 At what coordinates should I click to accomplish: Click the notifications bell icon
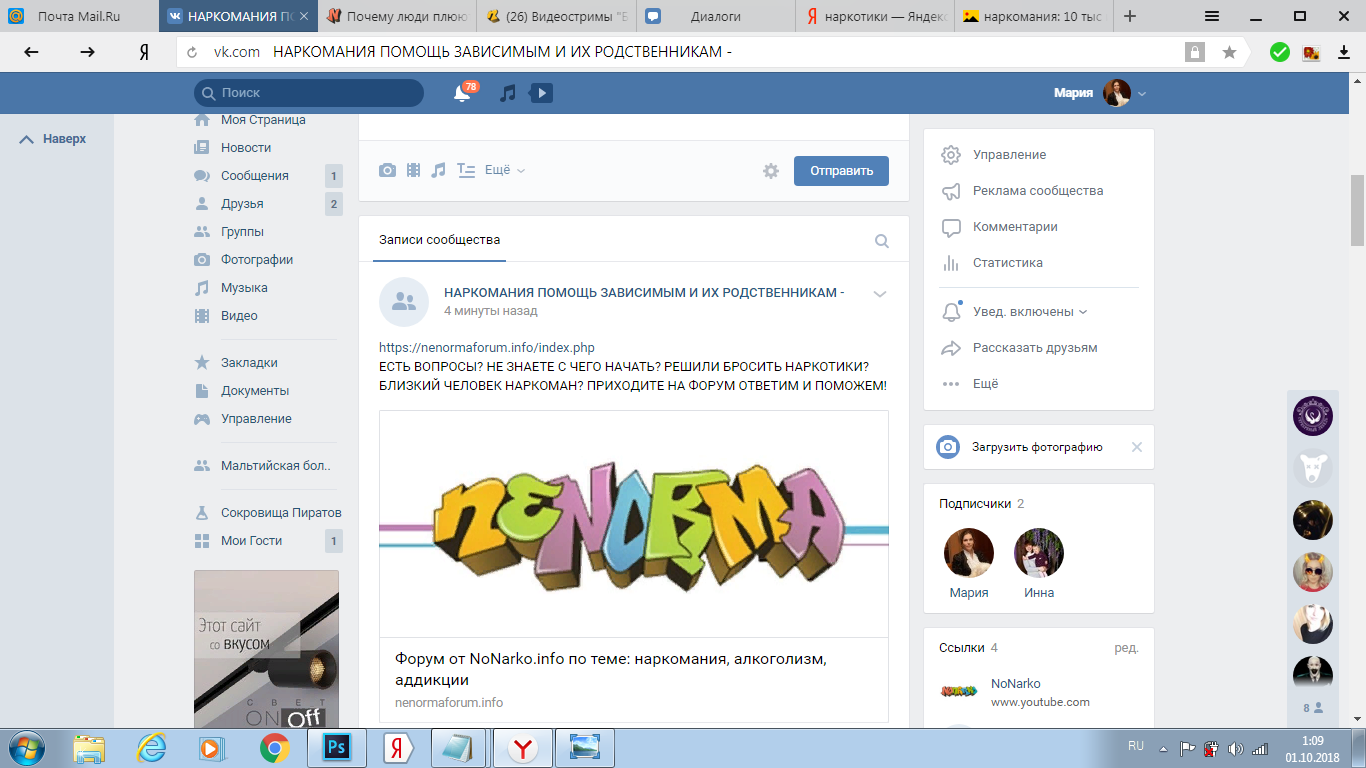pyautogui.click(x=461, y=93)
